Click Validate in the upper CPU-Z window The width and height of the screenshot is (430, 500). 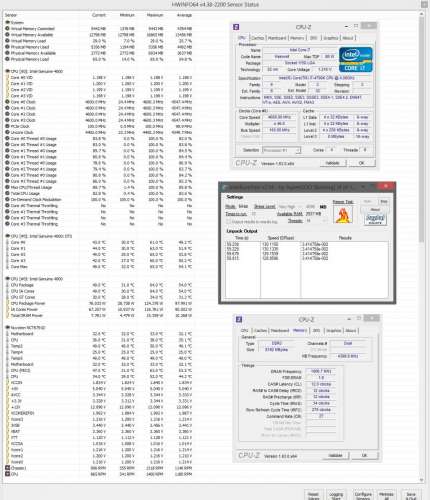pyautogui.click(x=332, y=163)
